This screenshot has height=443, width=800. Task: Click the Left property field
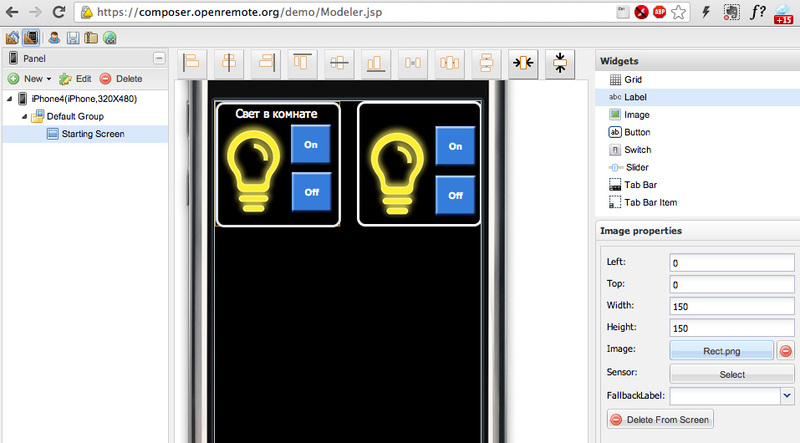tap(732, 263)
